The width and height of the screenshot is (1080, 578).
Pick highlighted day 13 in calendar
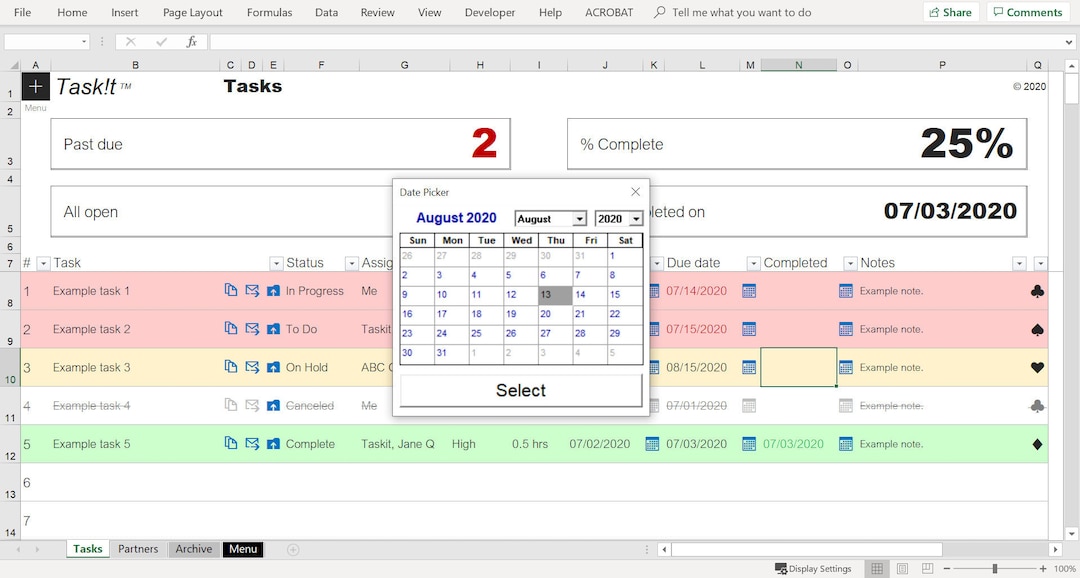click(x=555, y=295)
